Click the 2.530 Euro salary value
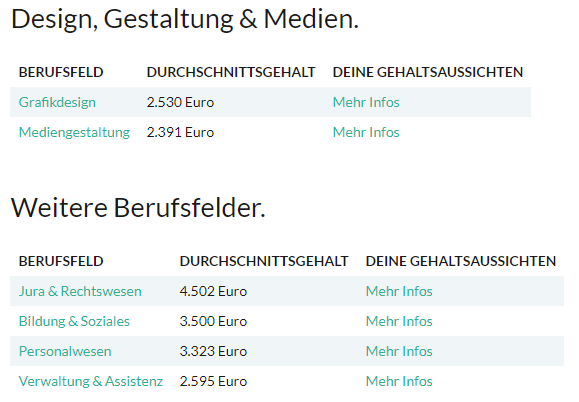 pyautogui.click(x=180, y=102)
